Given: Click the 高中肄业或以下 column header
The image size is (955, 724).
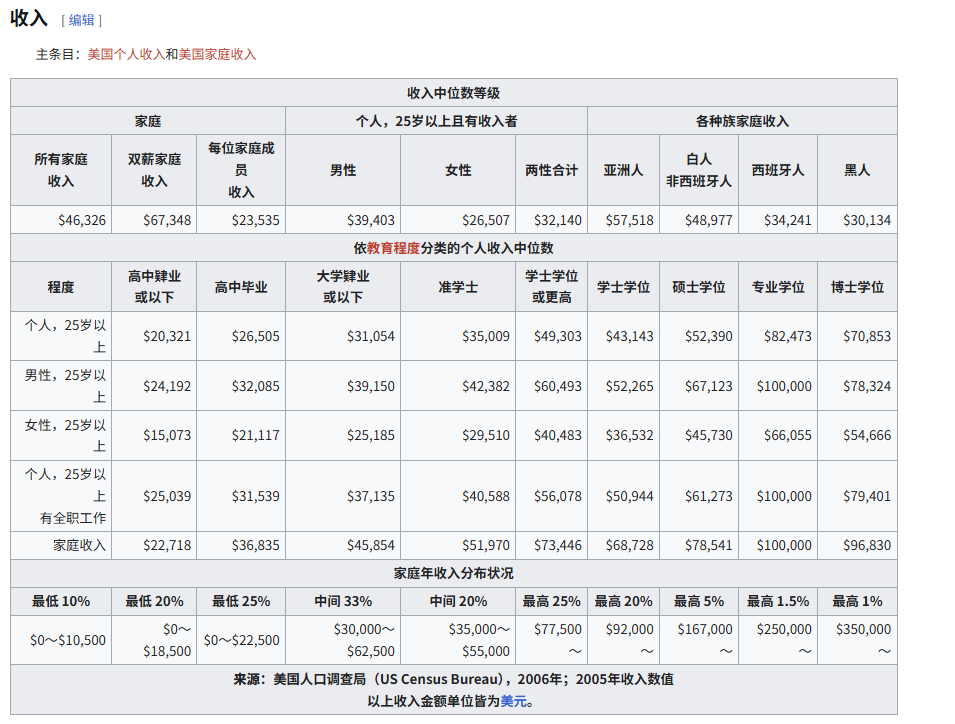Looking at the screenshot, I should pos(154,287).
